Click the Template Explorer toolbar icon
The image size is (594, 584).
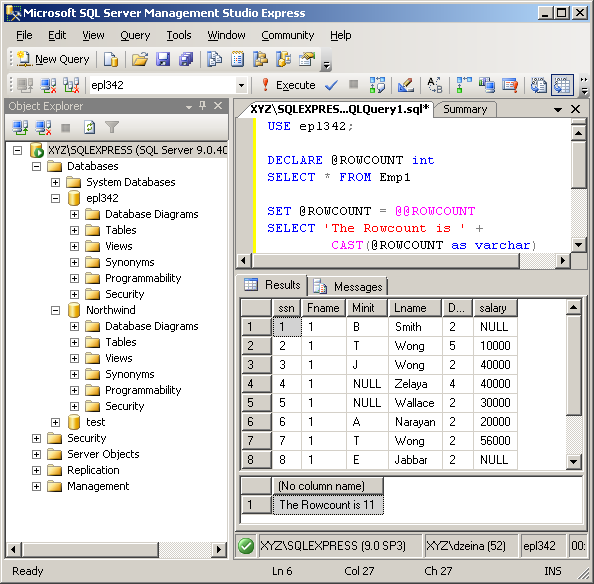pos(284,59)
